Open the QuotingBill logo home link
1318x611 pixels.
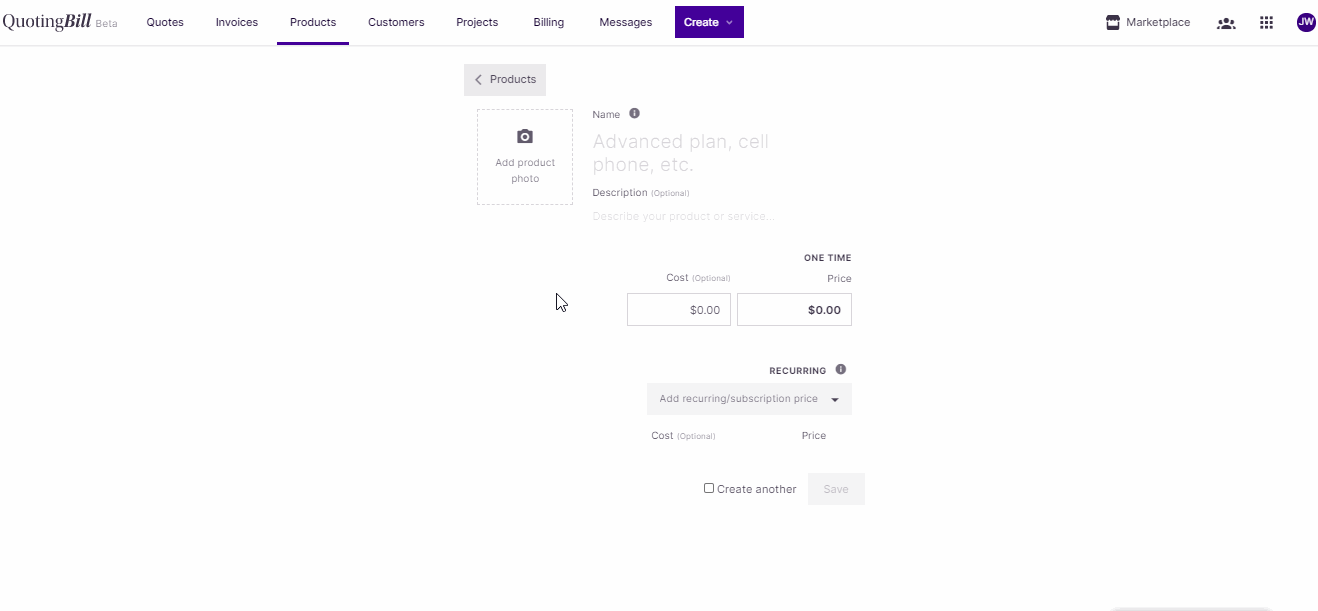[x=47, y=22]
